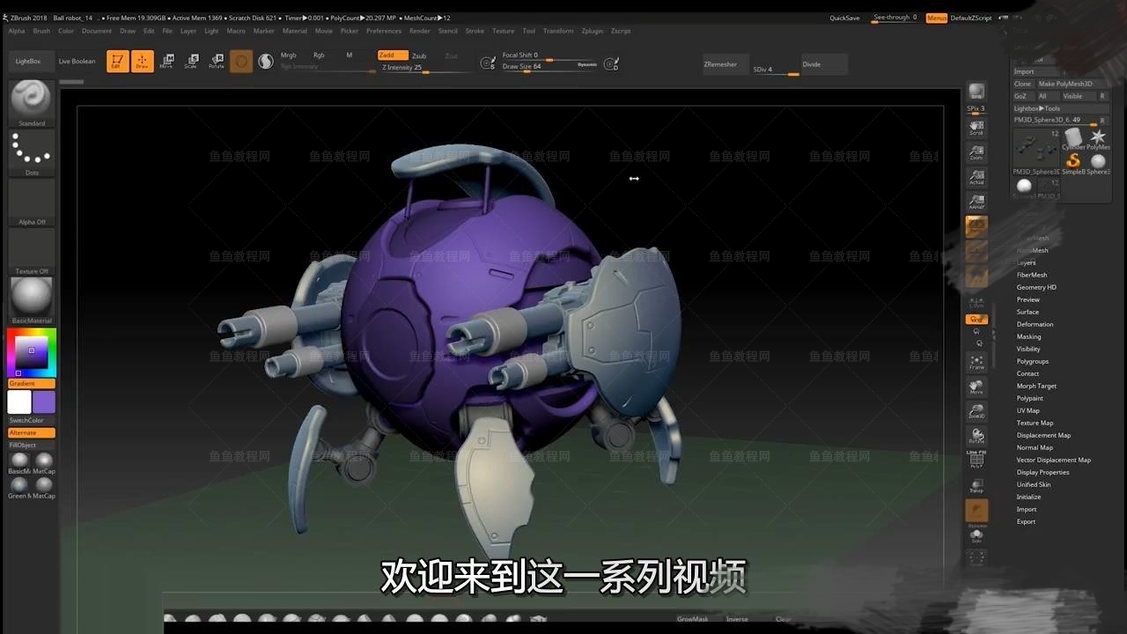This screenshot has height=634, width=1127.
Task: Select the purple main color swatch
Action: pos(44,402)
